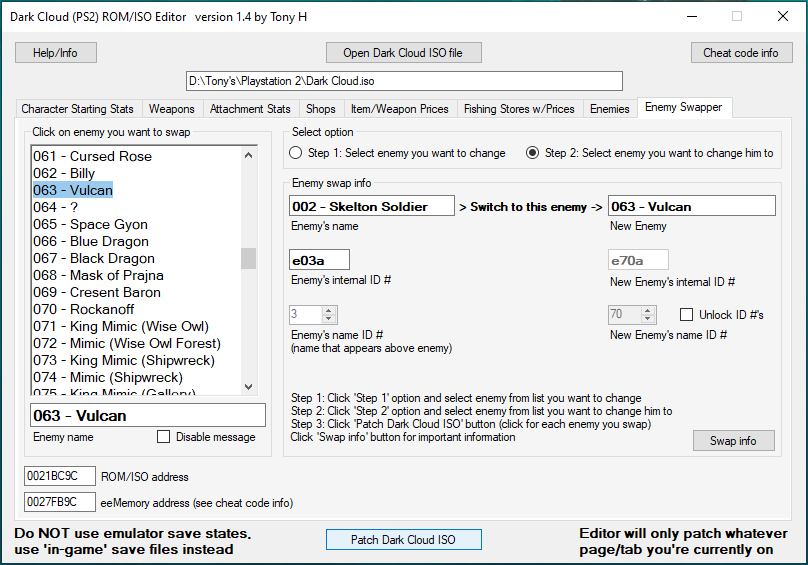The height and width of the screenshot is (565, 808).
Task: Click the Patch Dark Cloud ISO button
Action: click(403, 540)
